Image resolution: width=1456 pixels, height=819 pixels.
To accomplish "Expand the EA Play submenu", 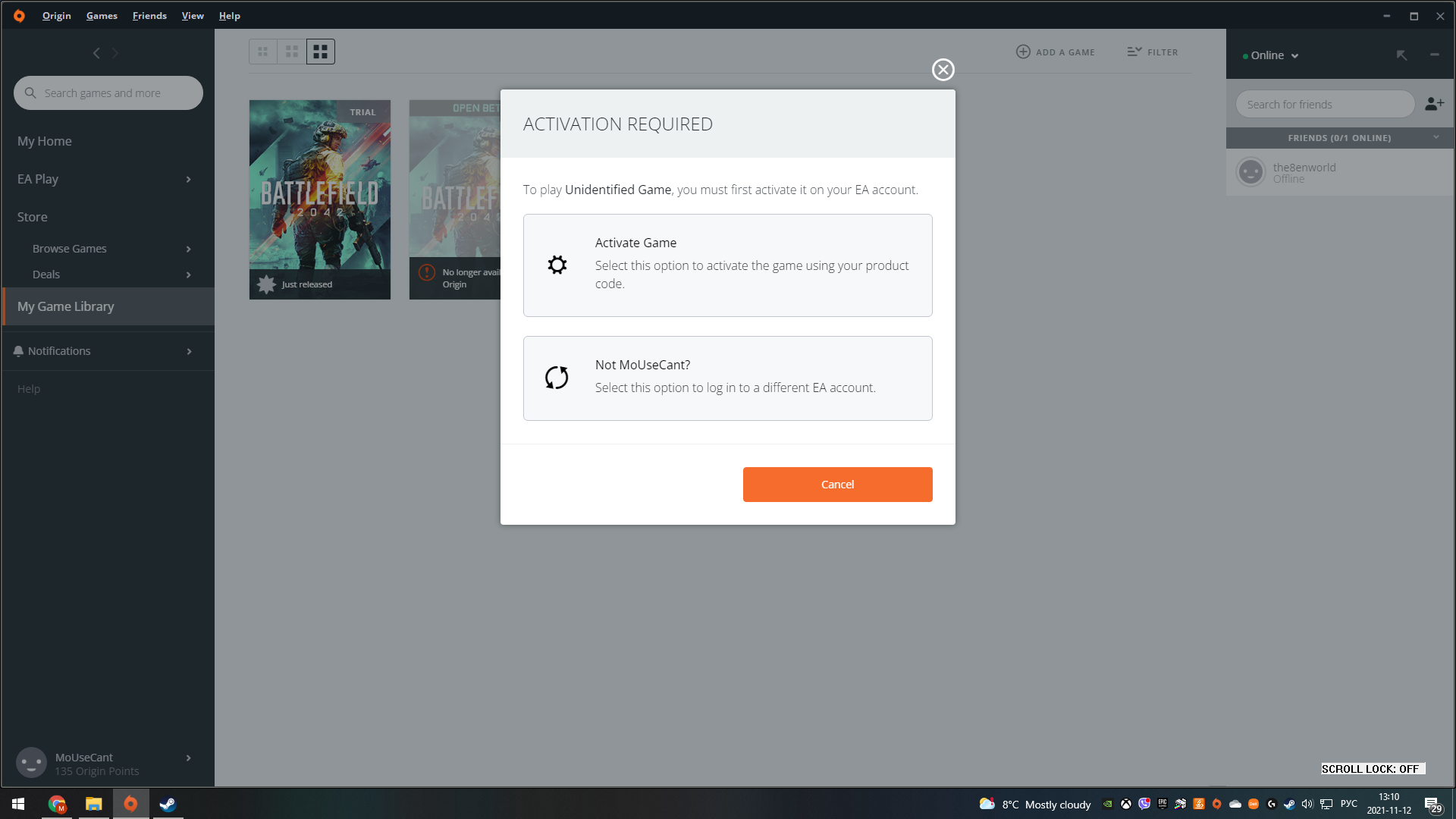I will coord(188,179).
